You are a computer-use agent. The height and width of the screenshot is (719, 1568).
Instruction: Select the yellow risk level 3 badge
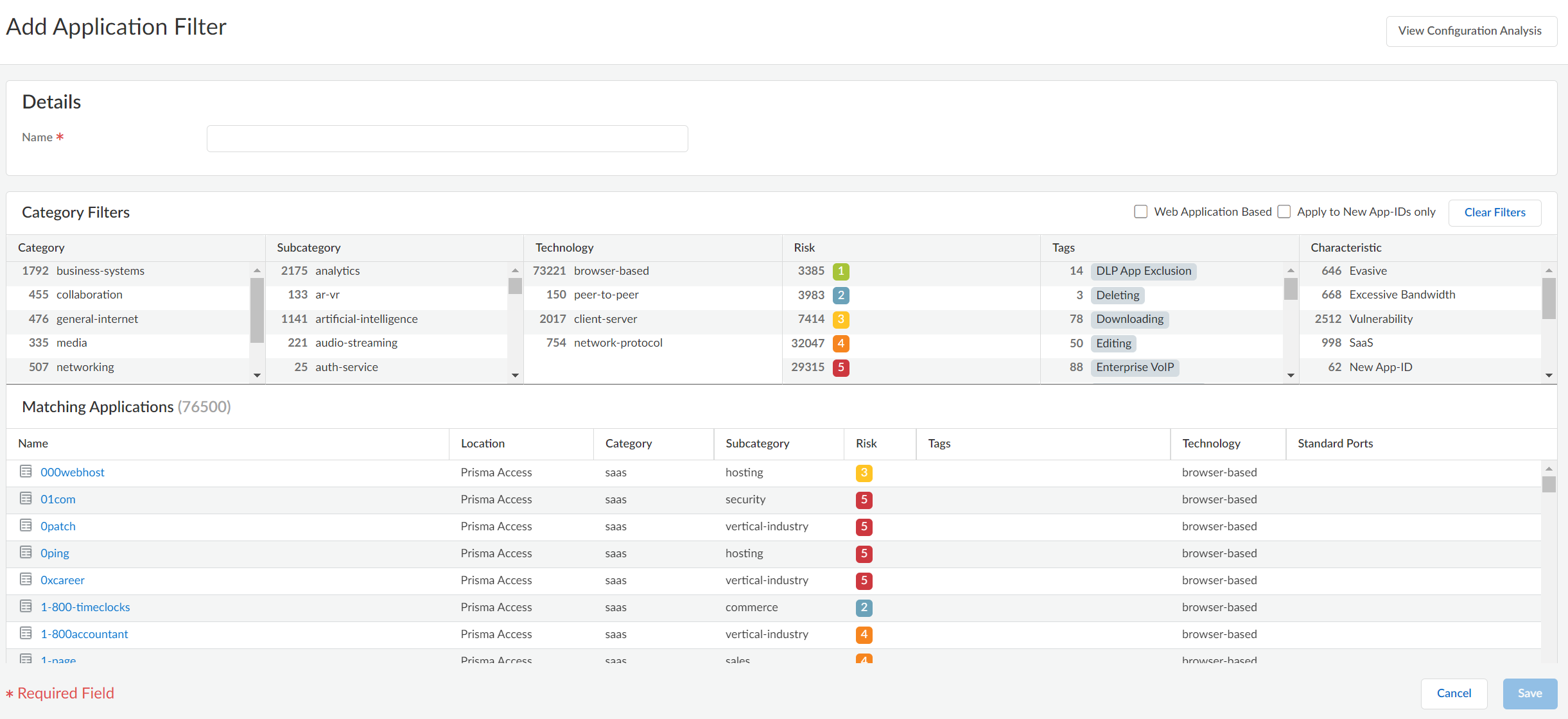[841, 320]
